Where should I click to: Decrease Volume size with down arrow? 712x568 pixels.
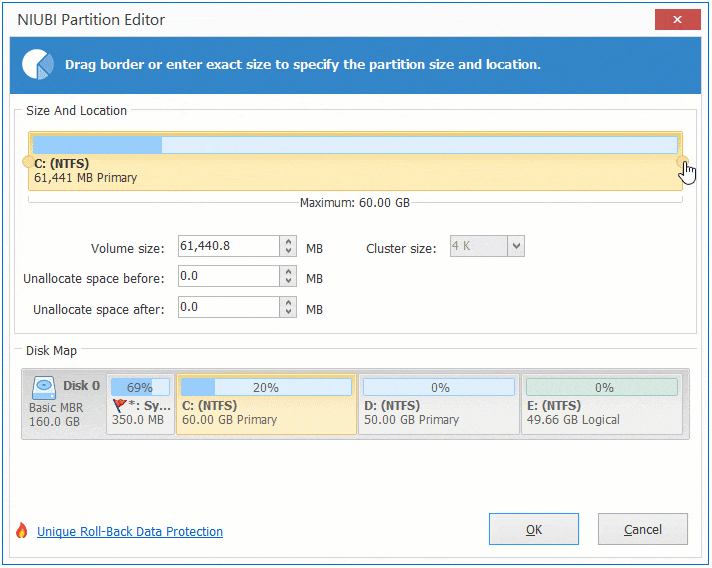click(x=289, y=251)
